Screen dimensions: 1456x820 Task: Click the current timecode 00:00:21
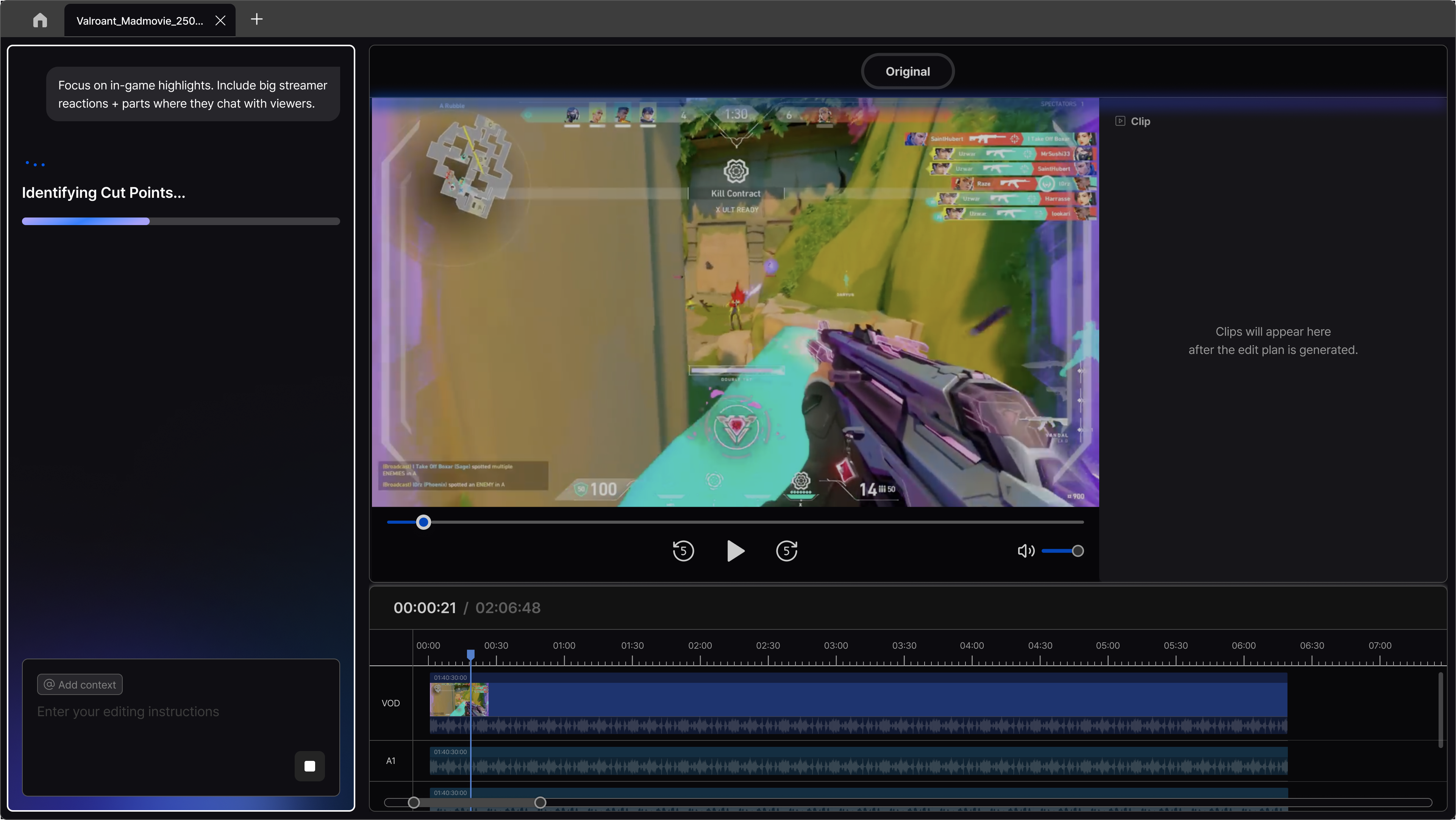(425, 608)
